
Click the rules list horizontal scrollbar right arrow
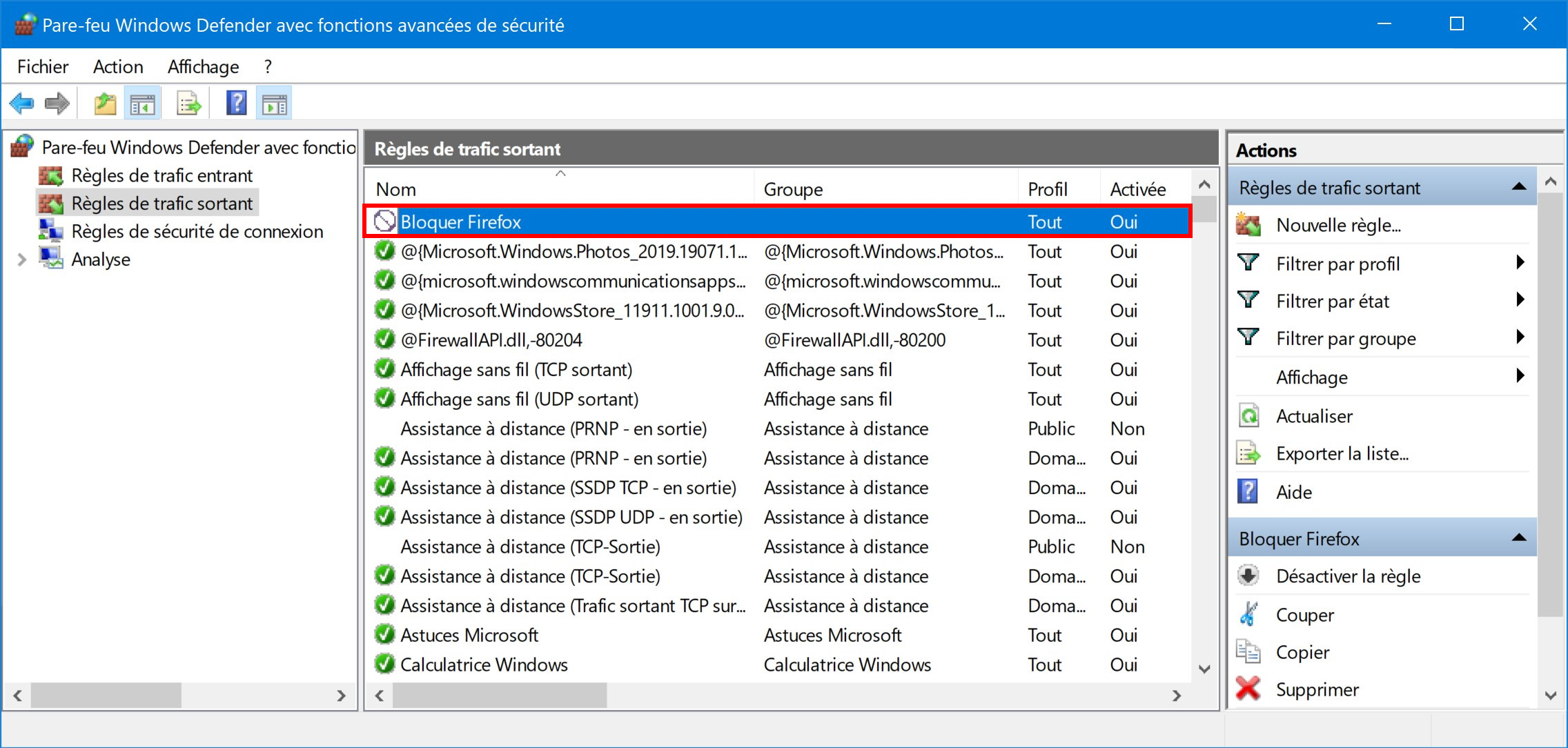pyautogui.click(x=1177, y=696)
